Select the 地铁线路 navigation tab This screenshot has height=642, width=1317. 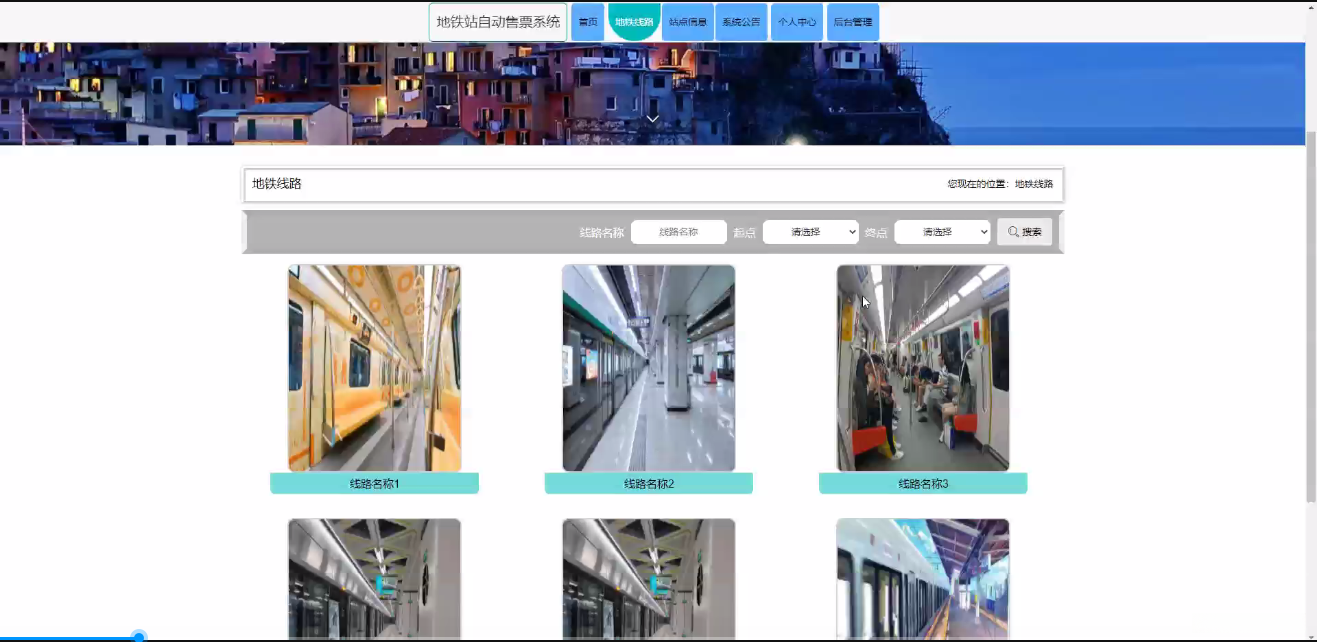pos(633,22)
